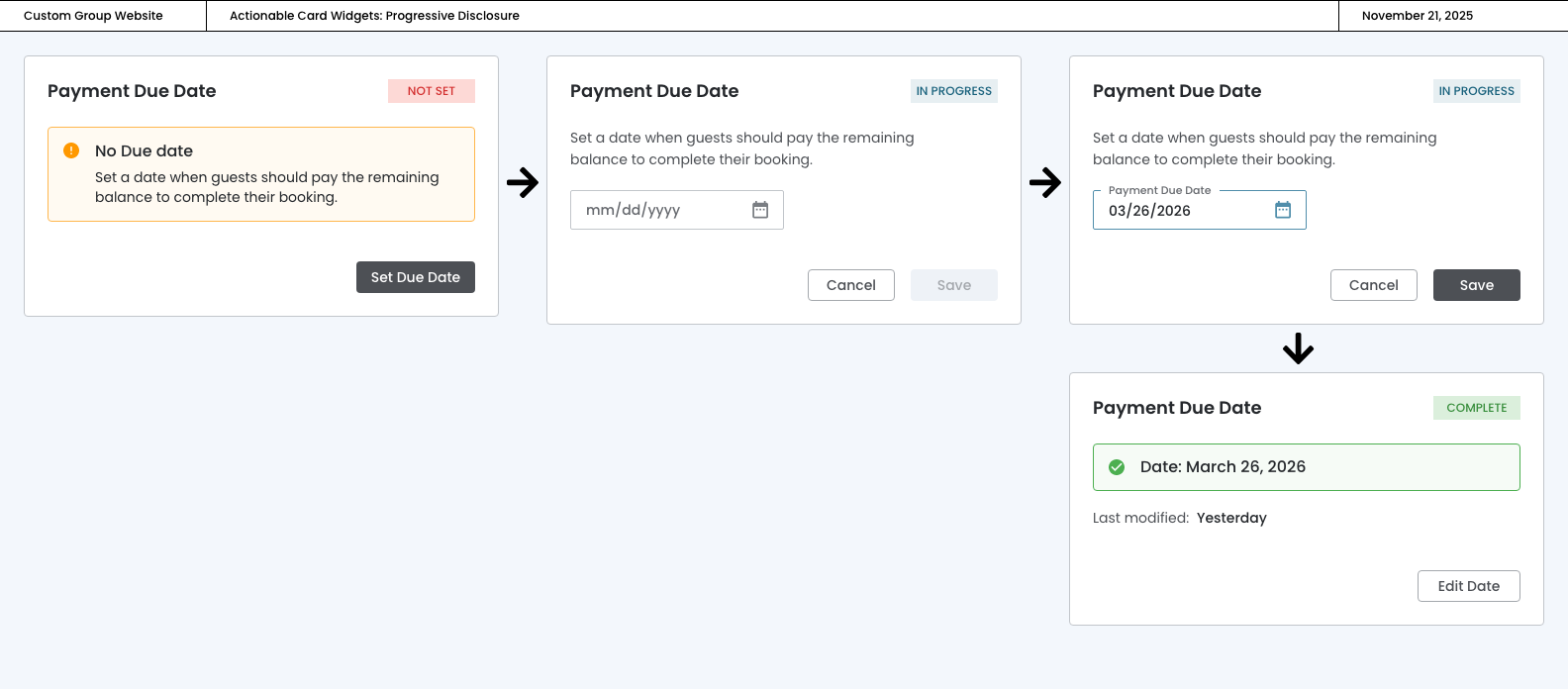
Task: Click Cancel next to the dark Save button
Action: coord(1374,285)
